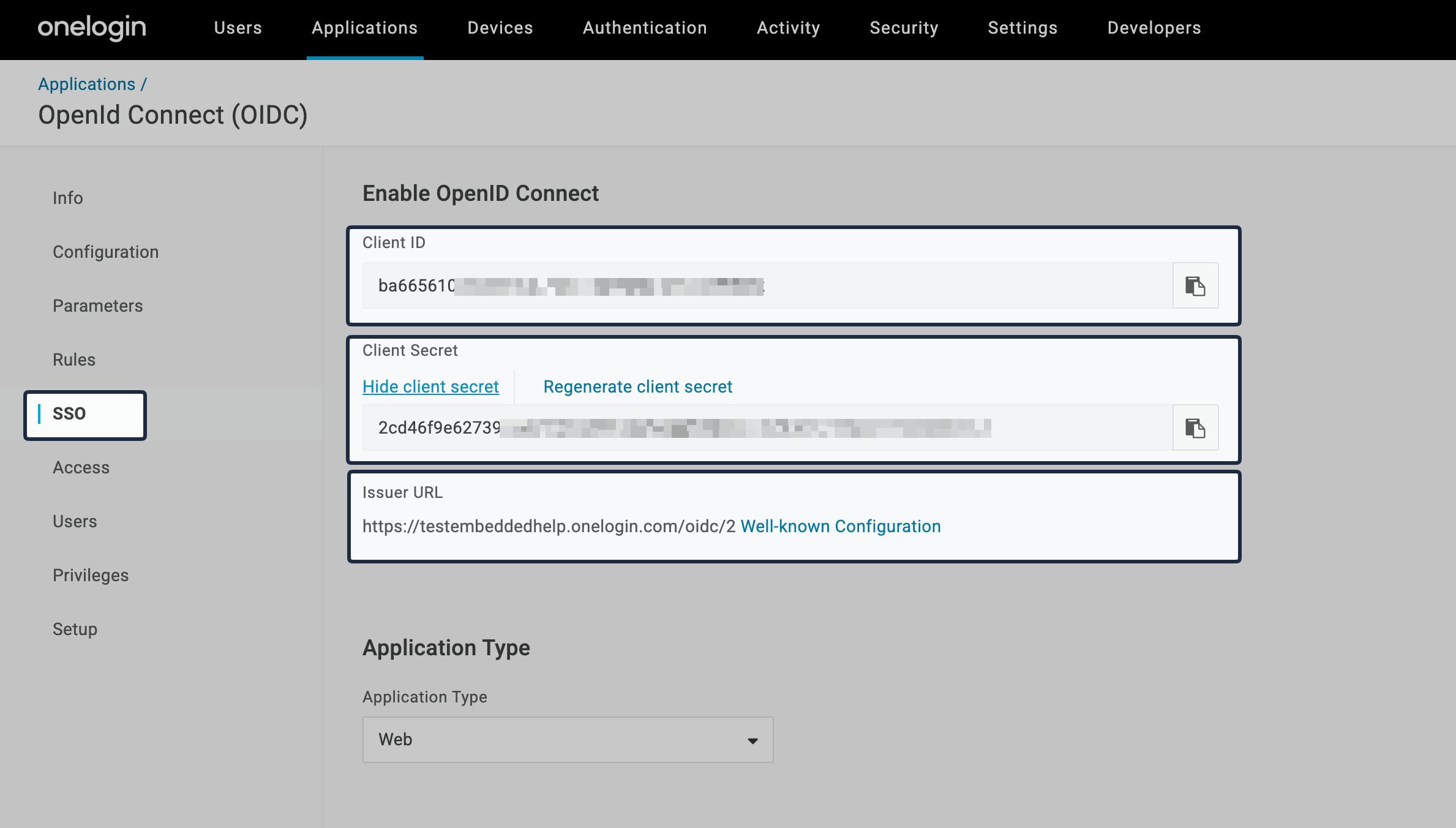This screenshot has height=828, width=1456.
Task: Open the Authentication menu
Action: pyautogui.click(x=645, y=28)
